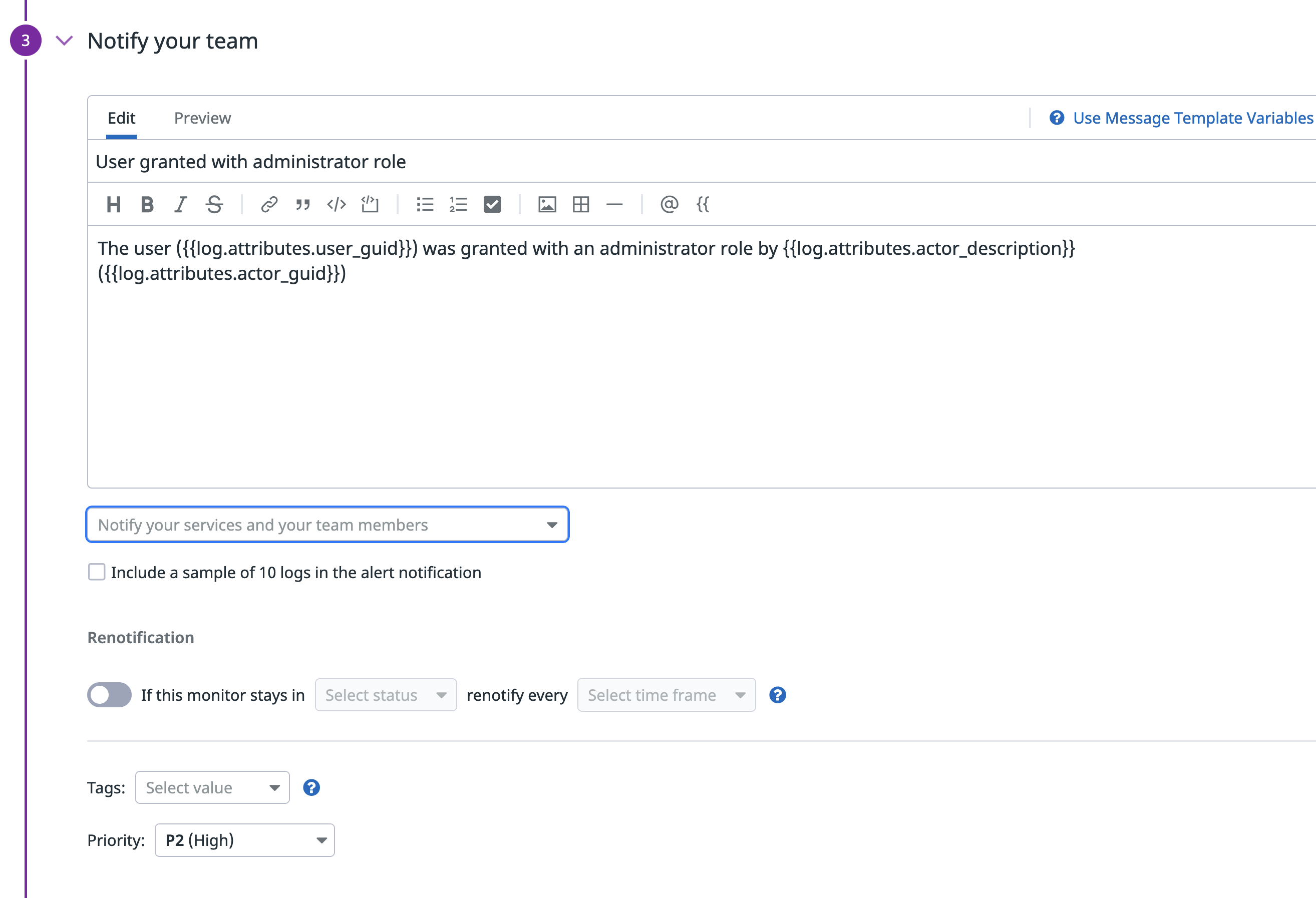Insert a template variable with the braces icon
This screenshot has height=898, width=1316.
pyautogui.click(x=703, y=204)
